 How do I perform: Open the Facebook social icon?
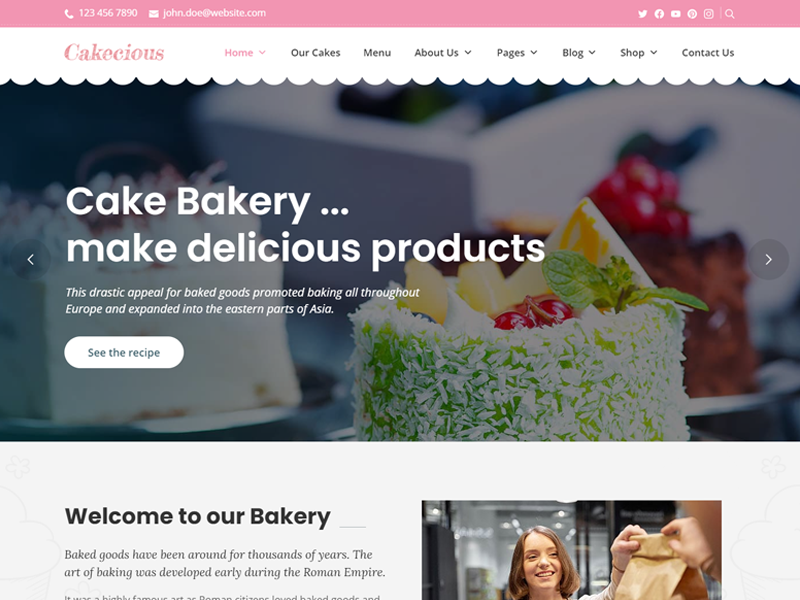click(659, 14)
